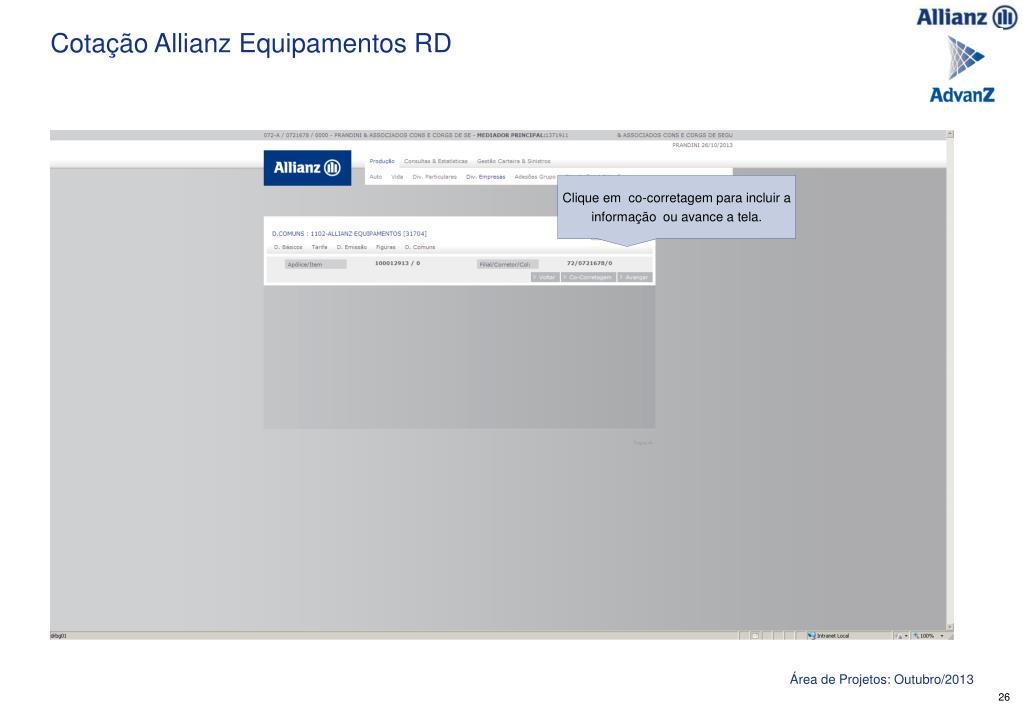Click the vertical scrollbar up arrow
The height and width of the screenshot is (708, 1023).
[x=950, y=134]
